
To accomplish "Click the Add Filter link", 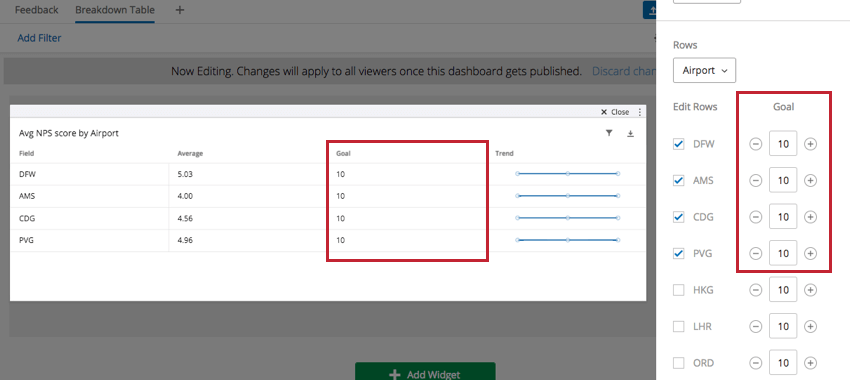I will tap(39, 38).
